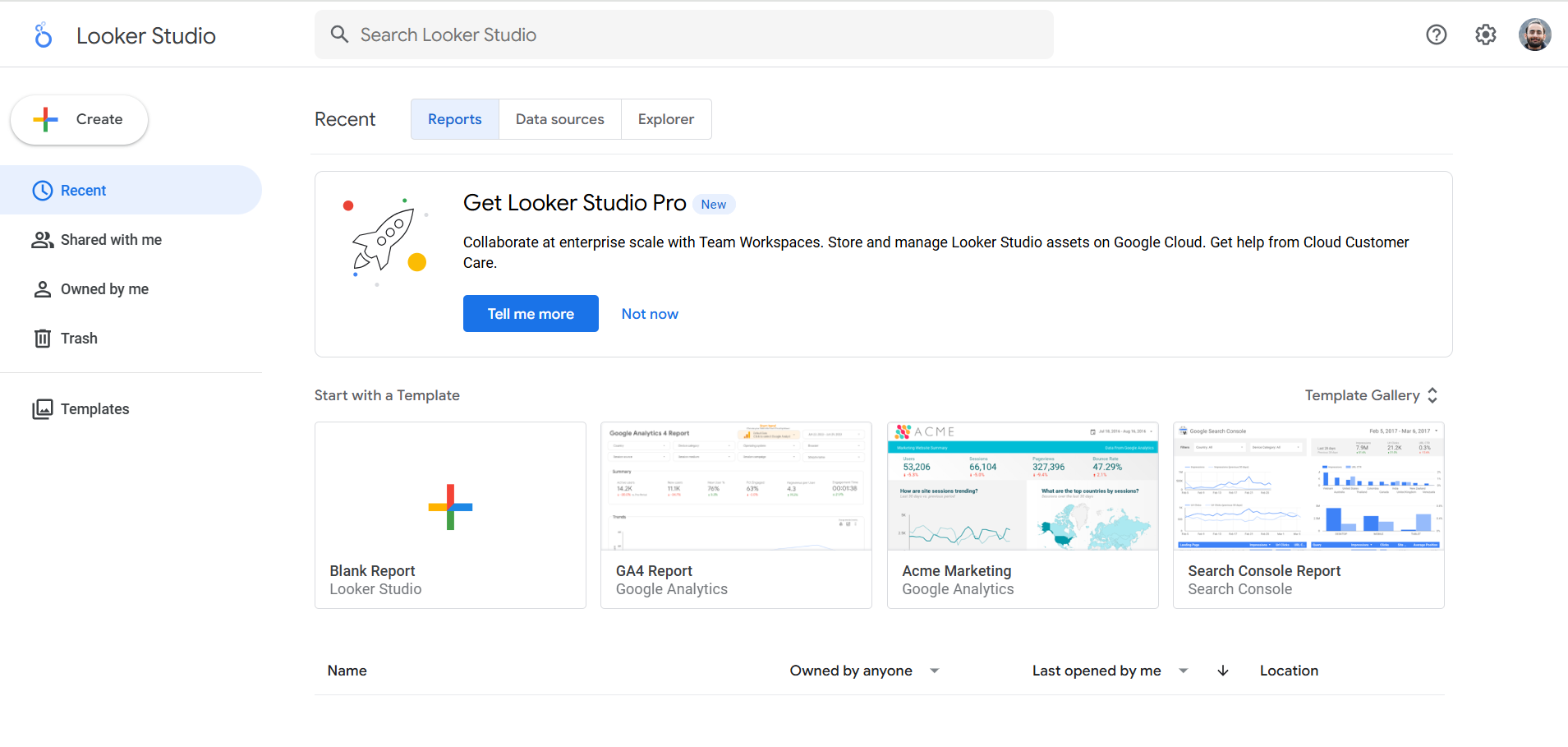Click the Search Console Report title text
Viewport: 1568px width, 747px height.
click(1264, 571)
